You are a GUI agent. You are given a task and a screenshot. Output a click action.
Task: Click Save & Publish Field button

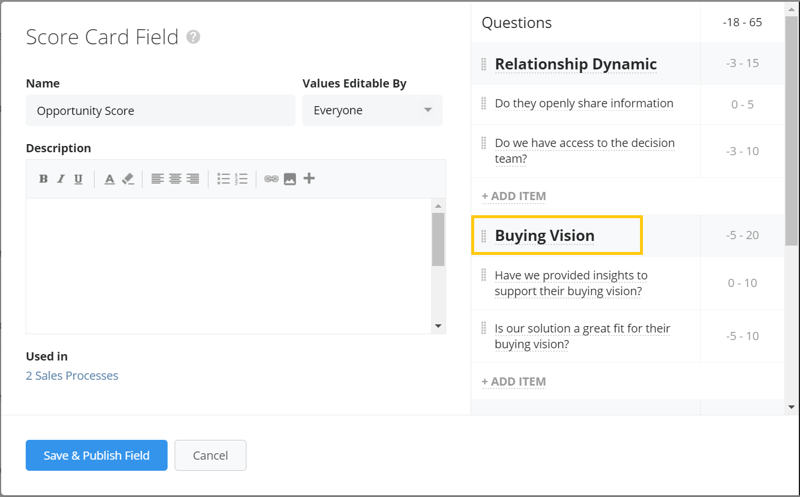click(x=96, y=455)
